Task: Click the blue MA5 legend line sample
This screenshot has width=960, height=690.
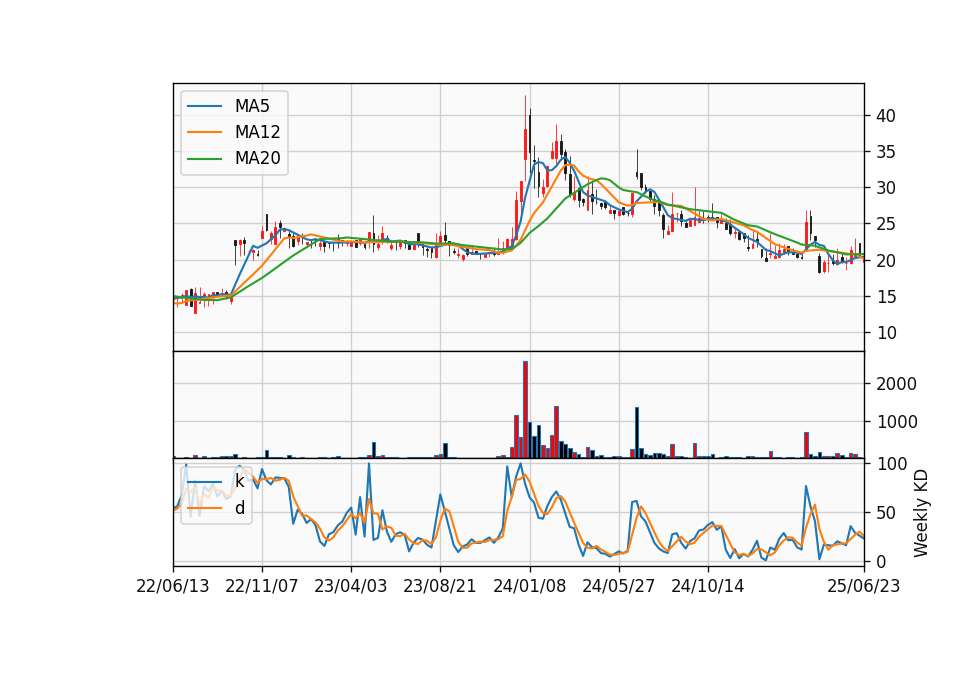Action: click(205, 106)
